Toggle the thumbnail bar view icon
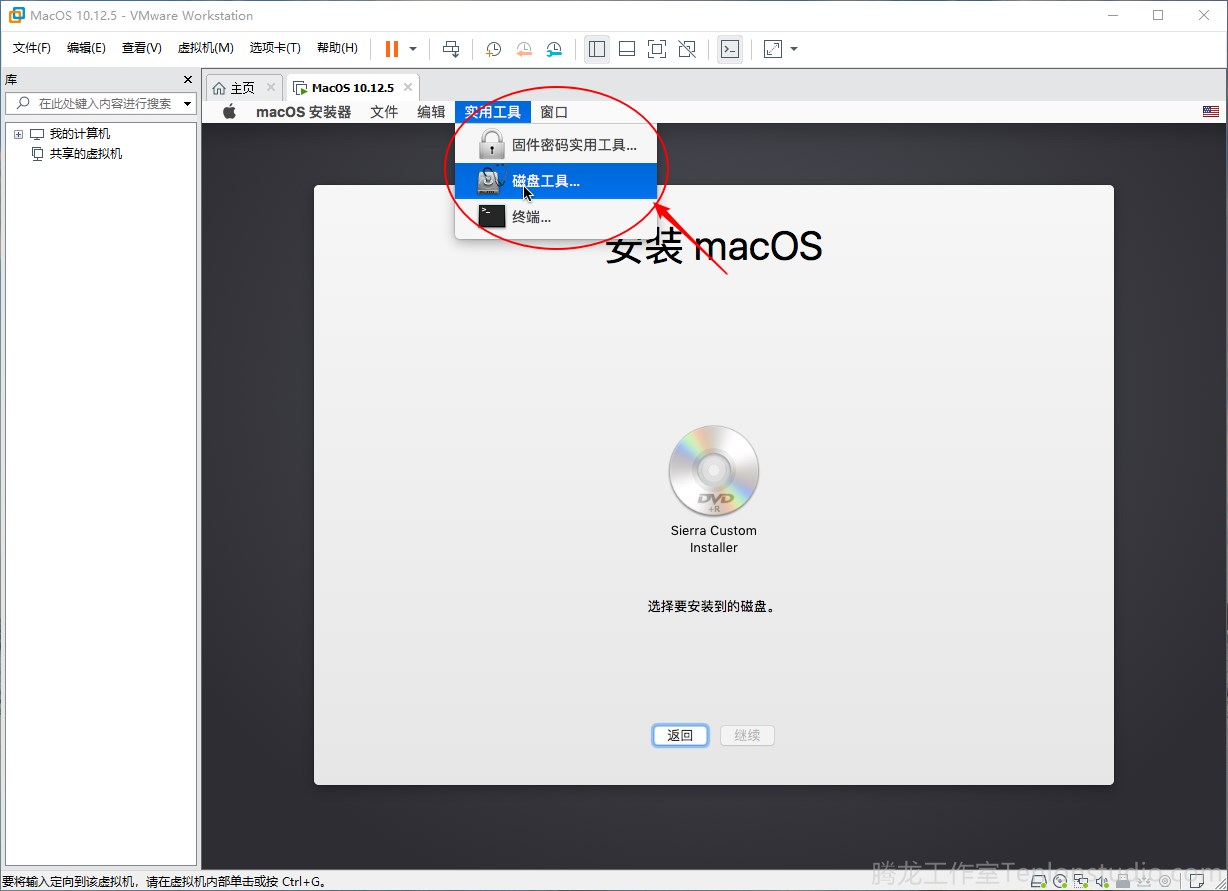The image size is (1228, 891). 627,49
